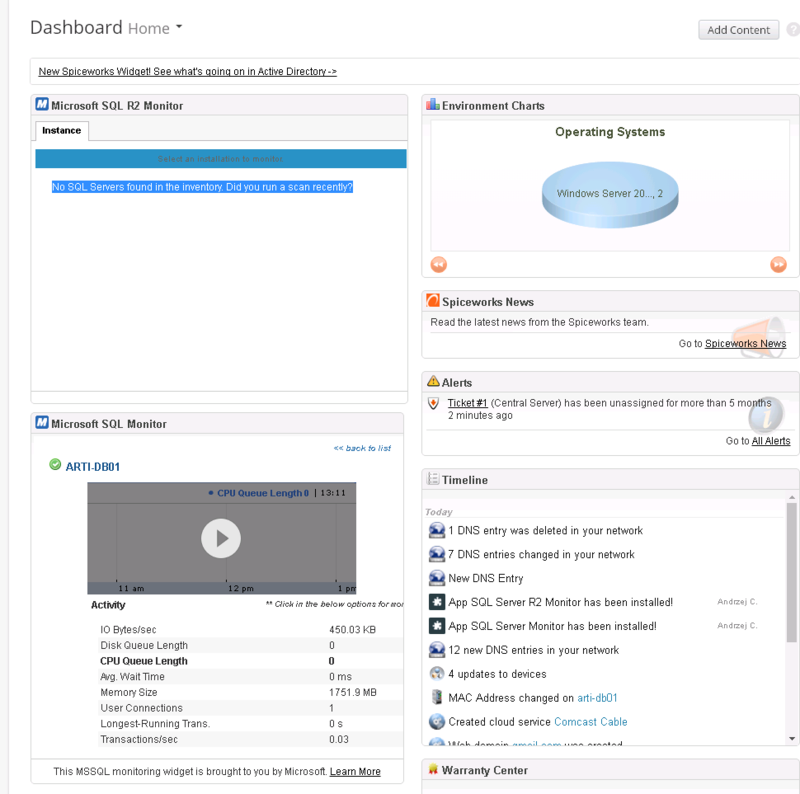Click the Spiceworks News flame icon
The height and width of the screenshot is (794, 800).
pos(433,300)
